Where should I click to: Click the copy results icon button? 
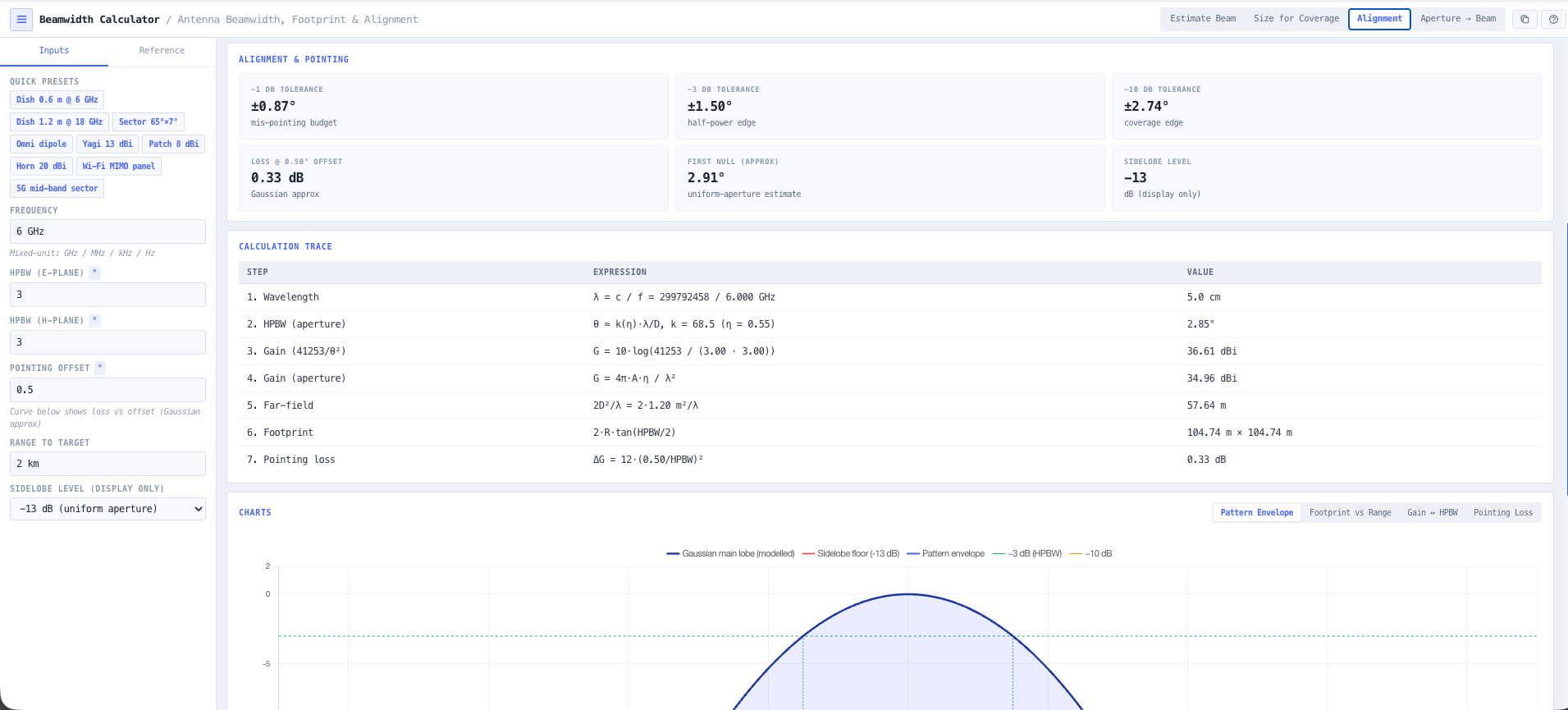(1525, 19)
